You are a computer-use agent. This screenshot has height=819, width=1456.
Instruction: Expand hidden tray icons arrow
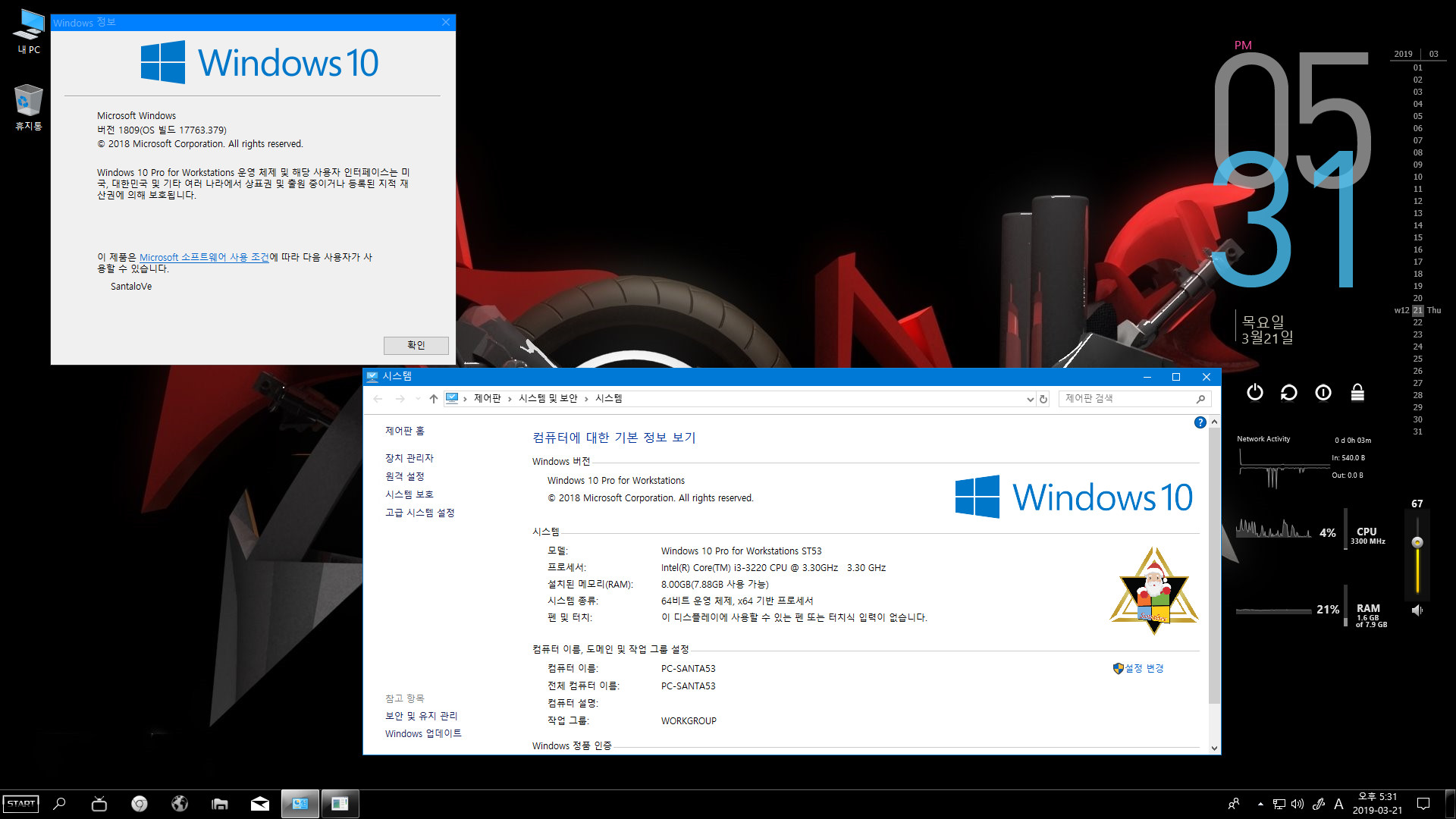point(1260,804)
